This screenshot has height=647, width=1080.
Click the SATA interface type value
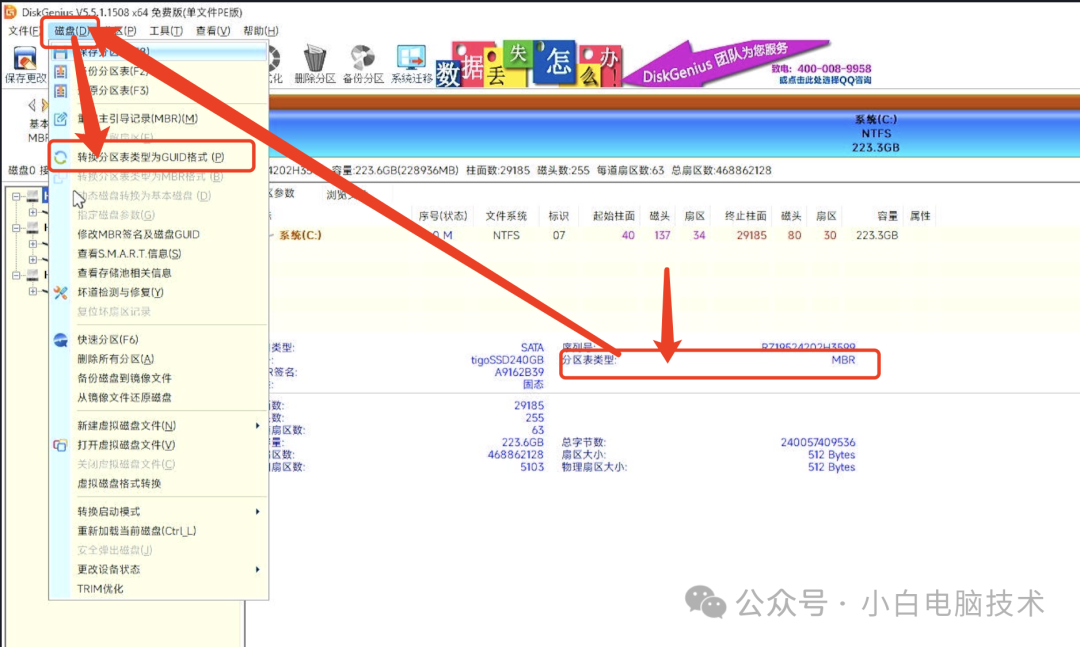point(532,347)
